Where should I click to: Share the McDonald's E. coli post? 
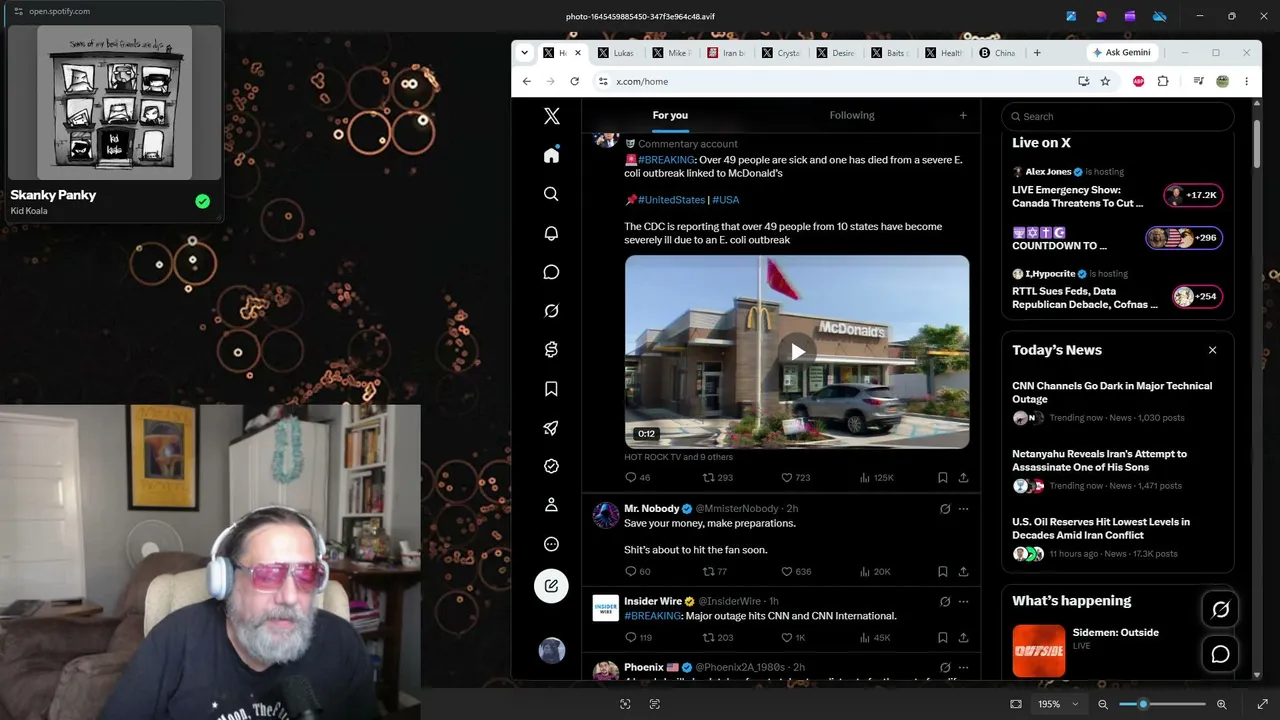[963, 478]
